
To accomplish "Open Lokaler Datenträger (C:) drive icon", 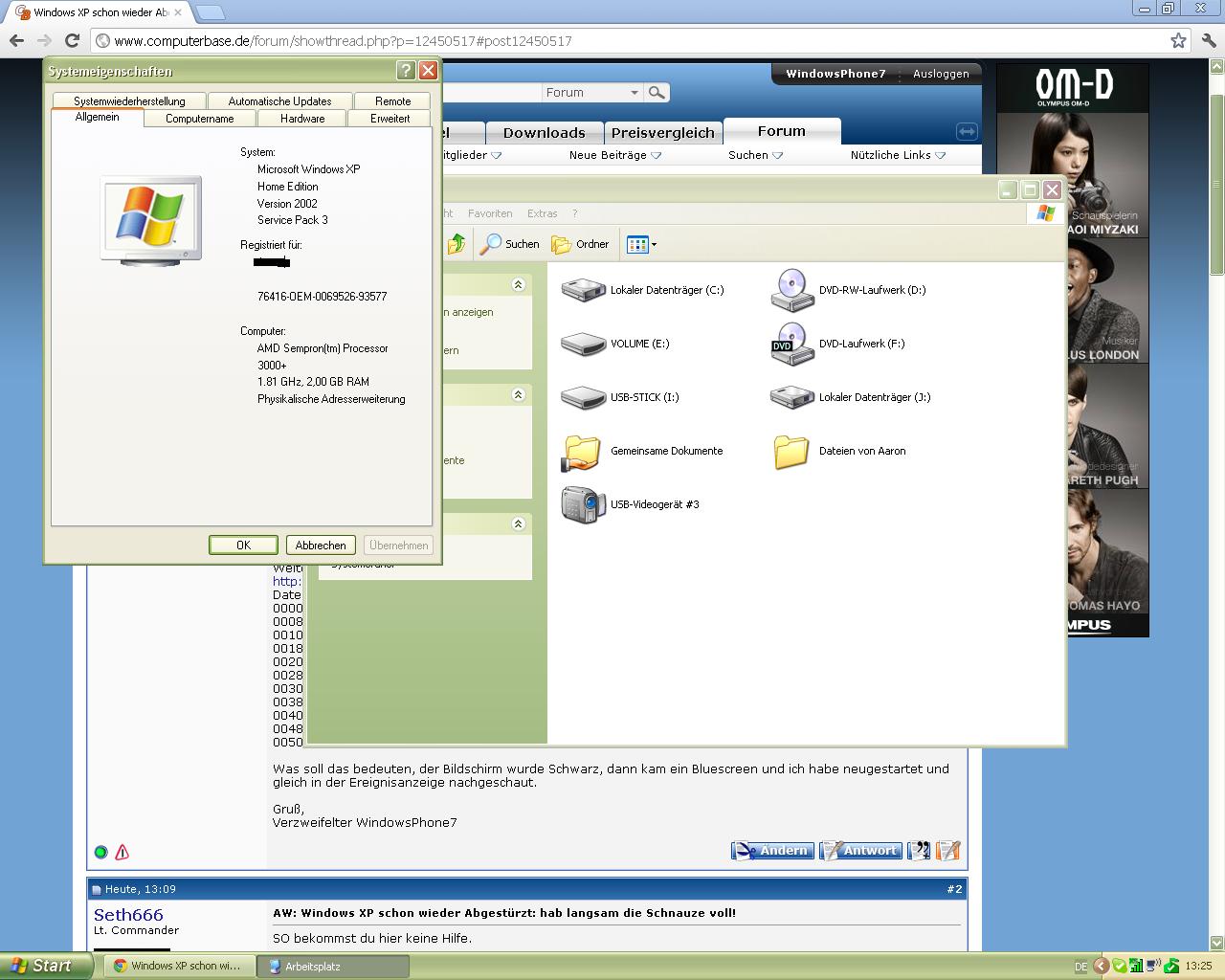I will 583,290.
